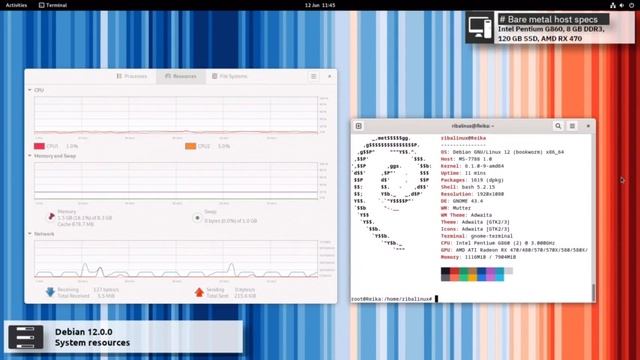This screenshot has width=640, height=360.
Task: Click the Memory and Swap history graph
Action: coord(176,181)
